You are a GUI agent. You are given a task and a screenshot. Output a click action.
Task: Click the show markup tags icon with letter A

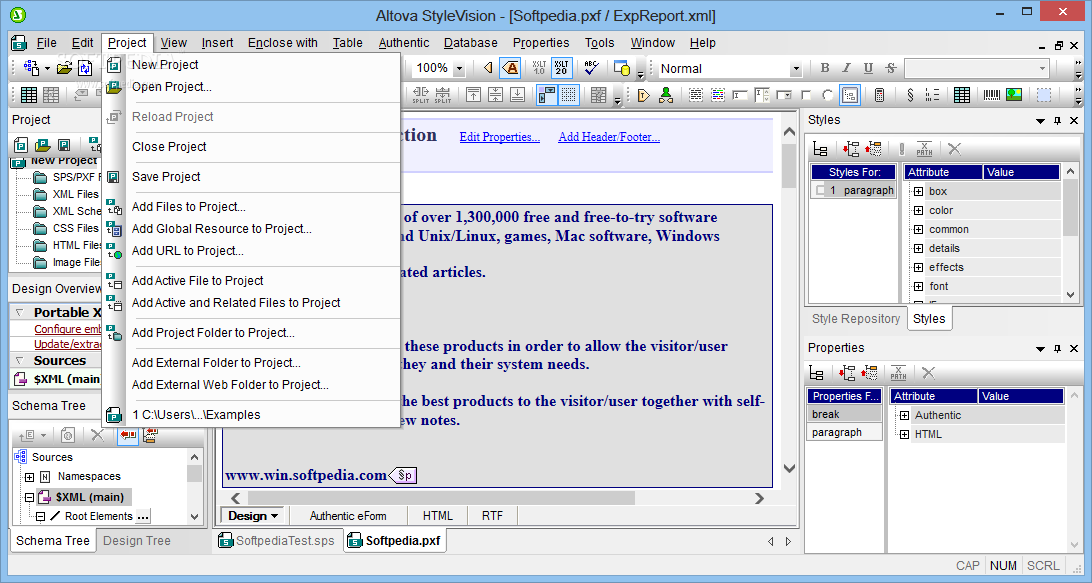pyautogui.click(x=510, y=68)
